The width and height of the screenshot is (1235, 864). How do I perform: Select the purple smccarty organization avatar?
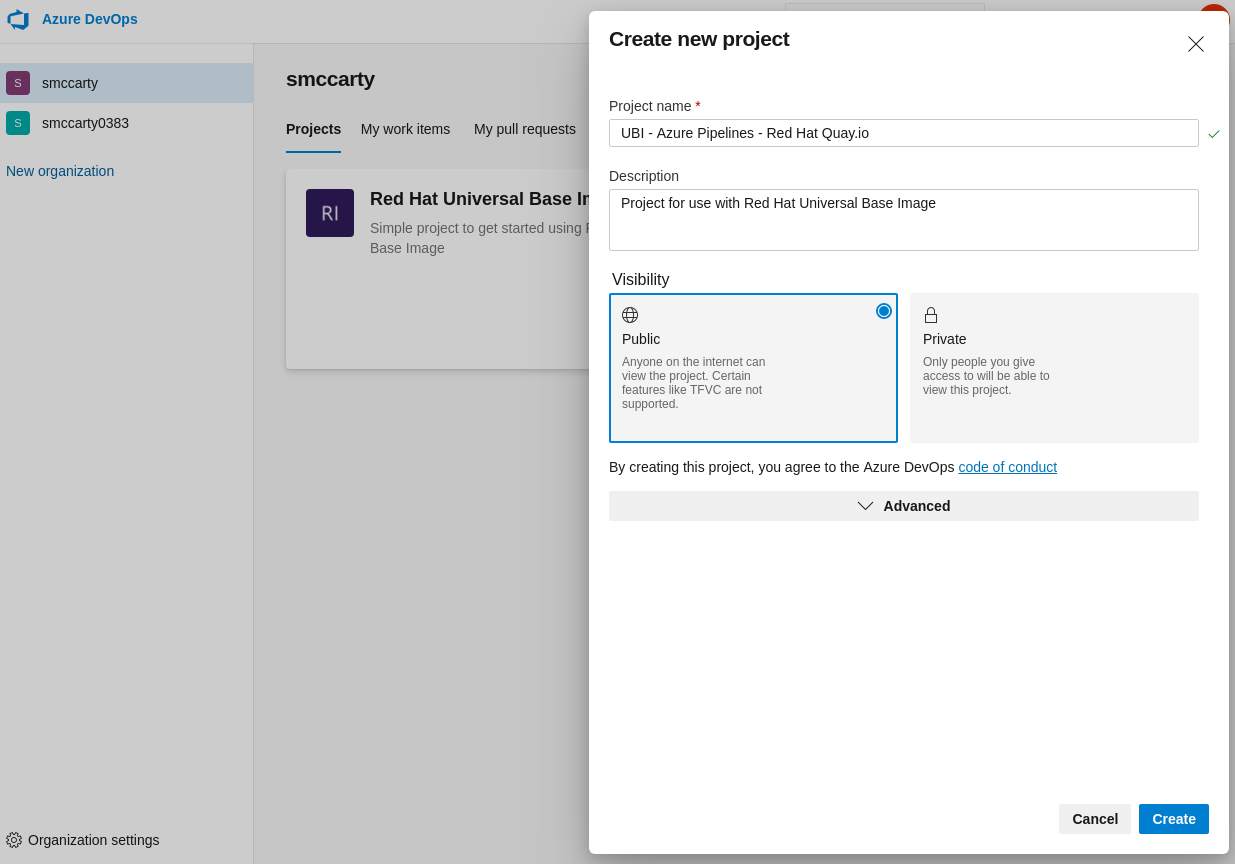[x=18, y=83]
